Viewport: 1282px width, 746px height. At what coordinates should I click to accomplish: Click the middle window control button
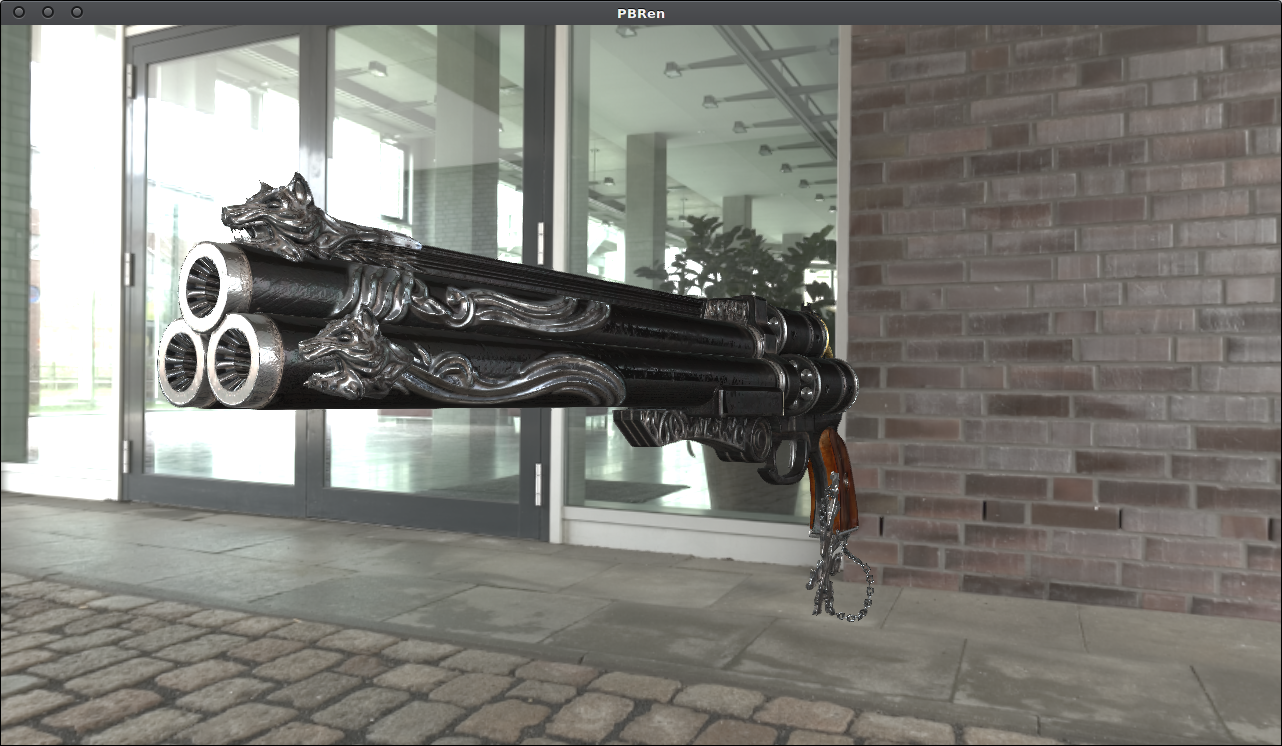pos(47,12)
